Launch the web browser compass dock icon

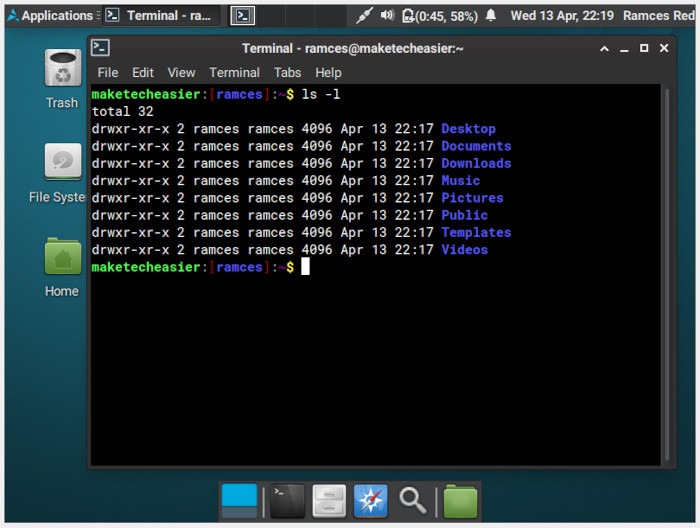(x=371, y=501)
